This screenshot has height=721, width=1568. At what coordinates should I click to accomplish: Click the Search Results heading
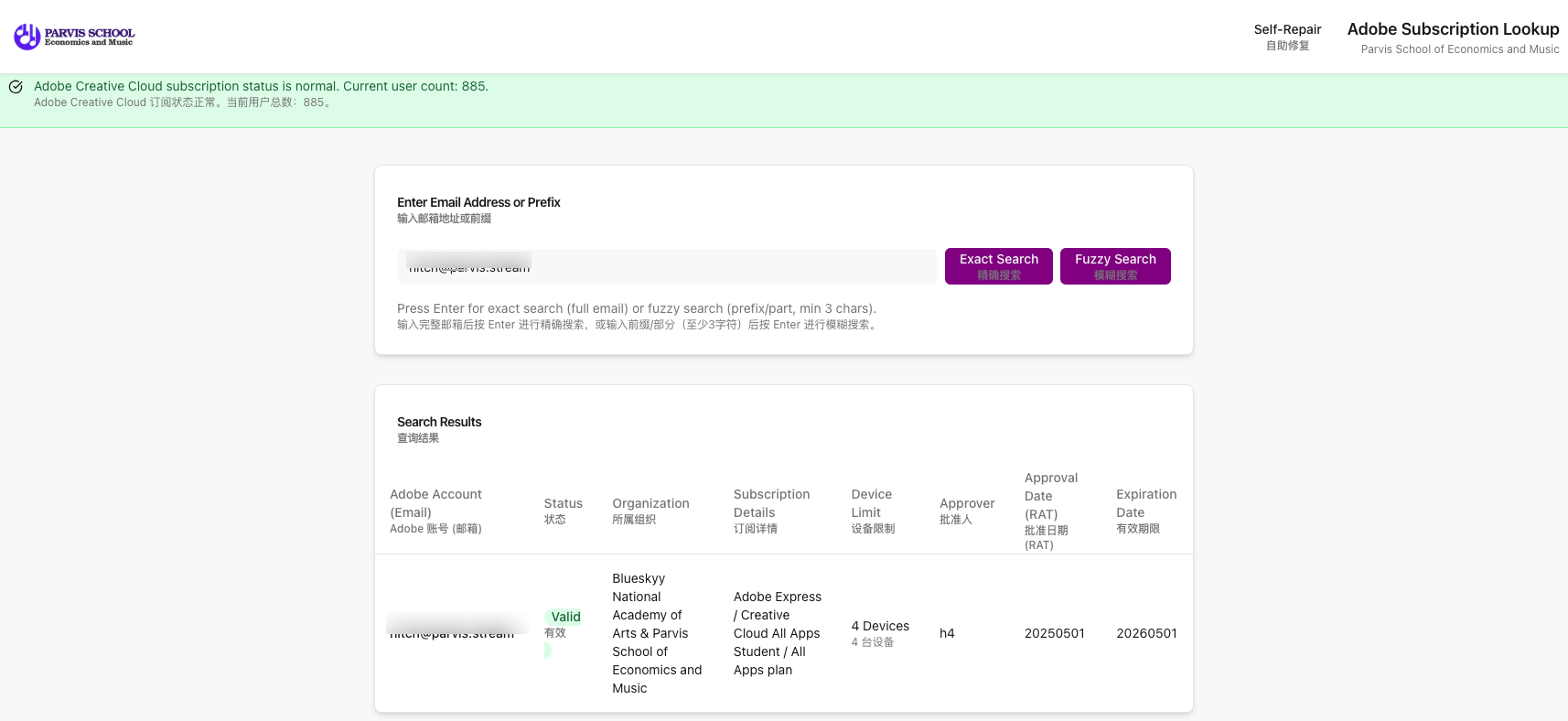tap(439, 422)
